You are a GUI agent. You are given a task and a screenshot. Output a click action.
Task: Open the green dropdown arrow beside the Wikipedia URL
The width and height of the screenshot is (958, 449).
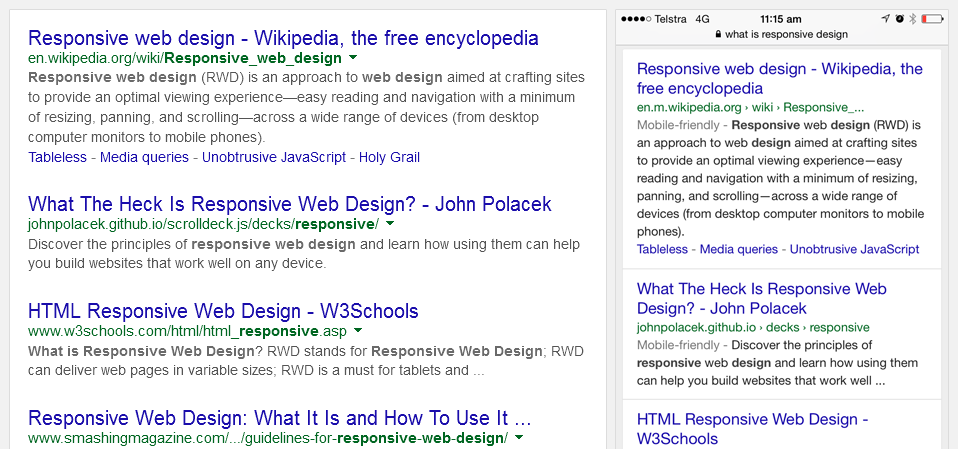pos(353,58)
